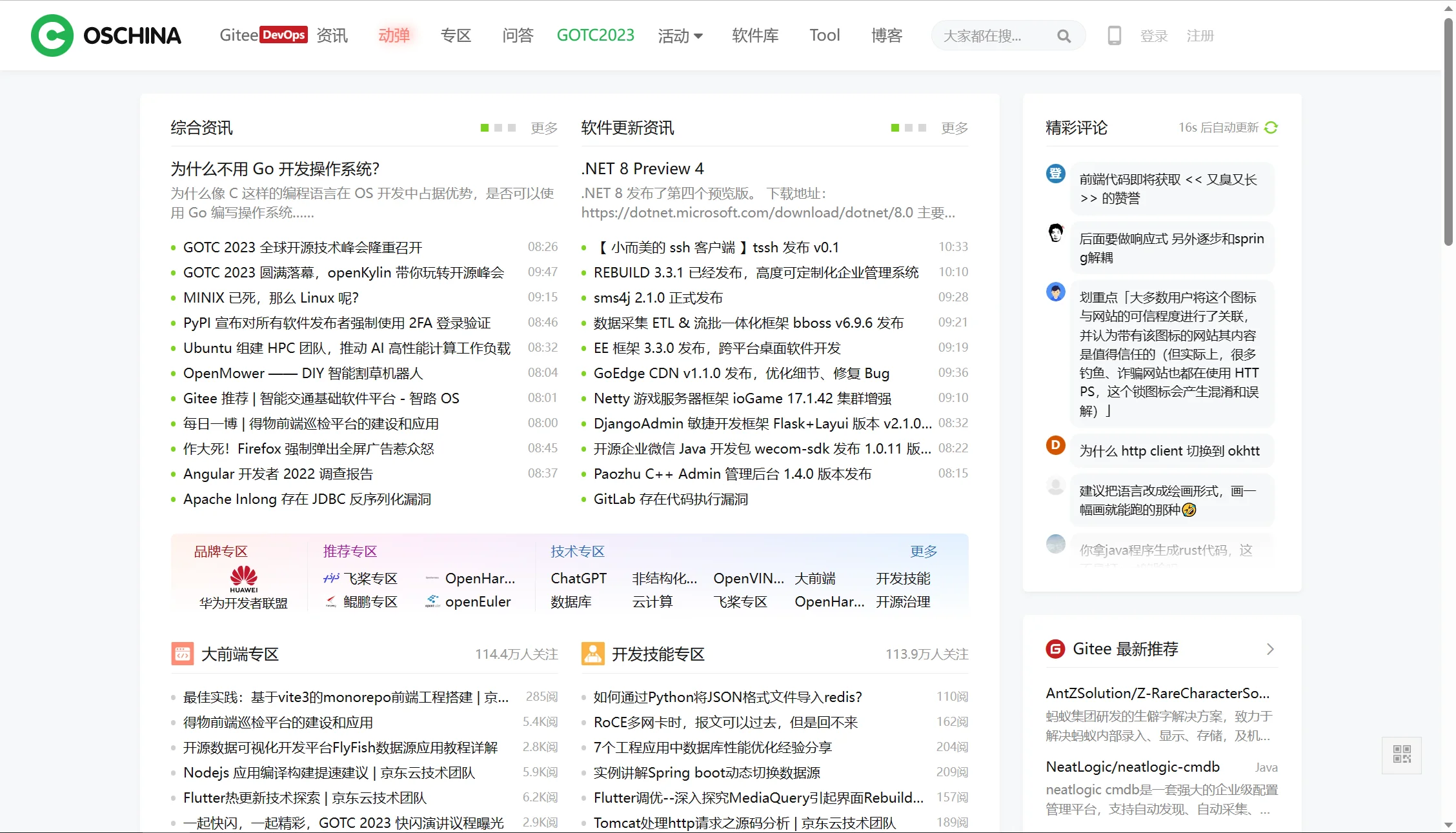Click avatar beside 划重点 comment
The height and width of the screenshot is (833, 1456).
click(1055, 292)
